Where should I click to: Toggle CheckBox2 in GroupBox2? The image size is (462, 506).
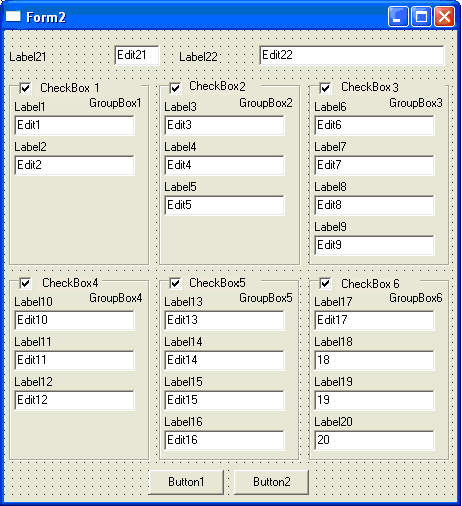pos(175,88)
